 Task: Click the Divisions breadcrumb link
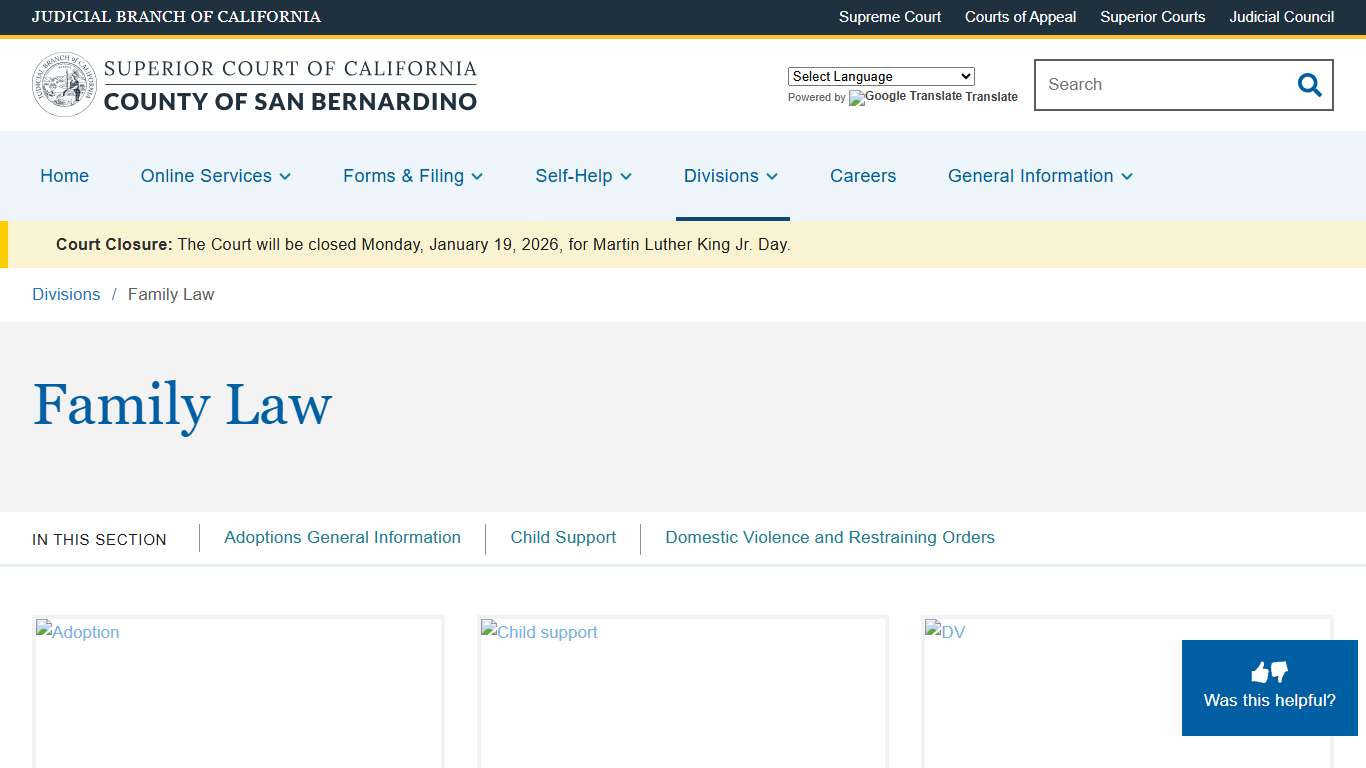click(x=66, y=294)
